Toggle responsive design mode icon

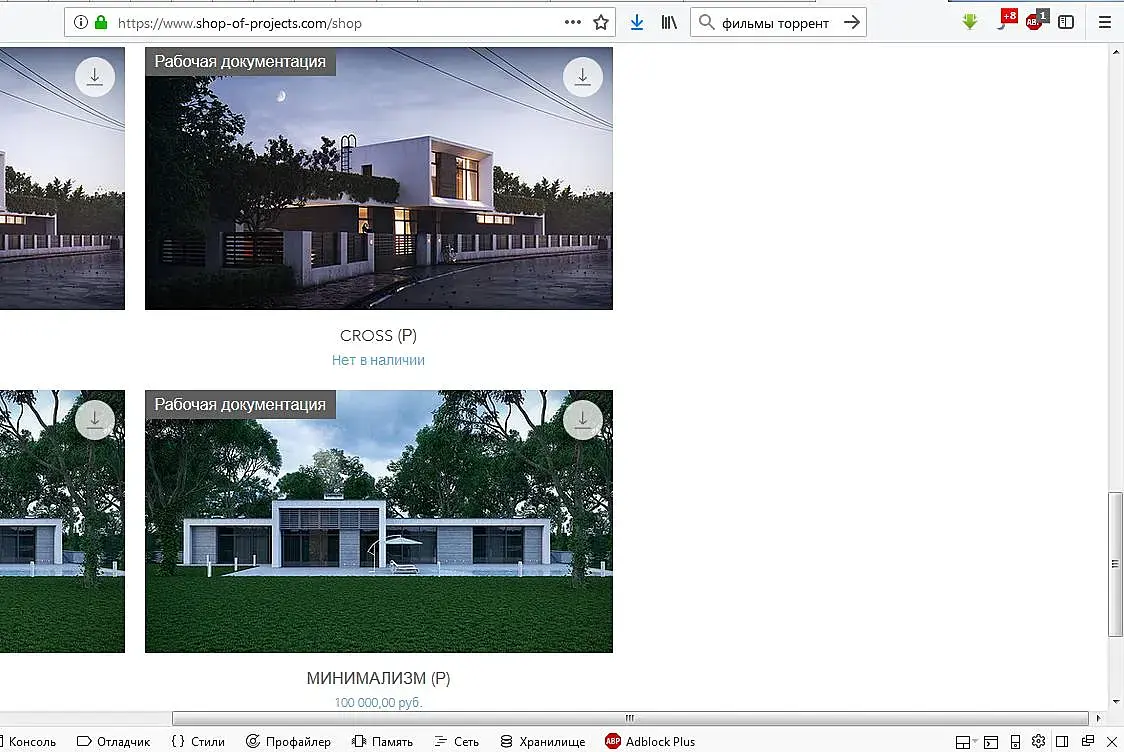(1015, 742)
